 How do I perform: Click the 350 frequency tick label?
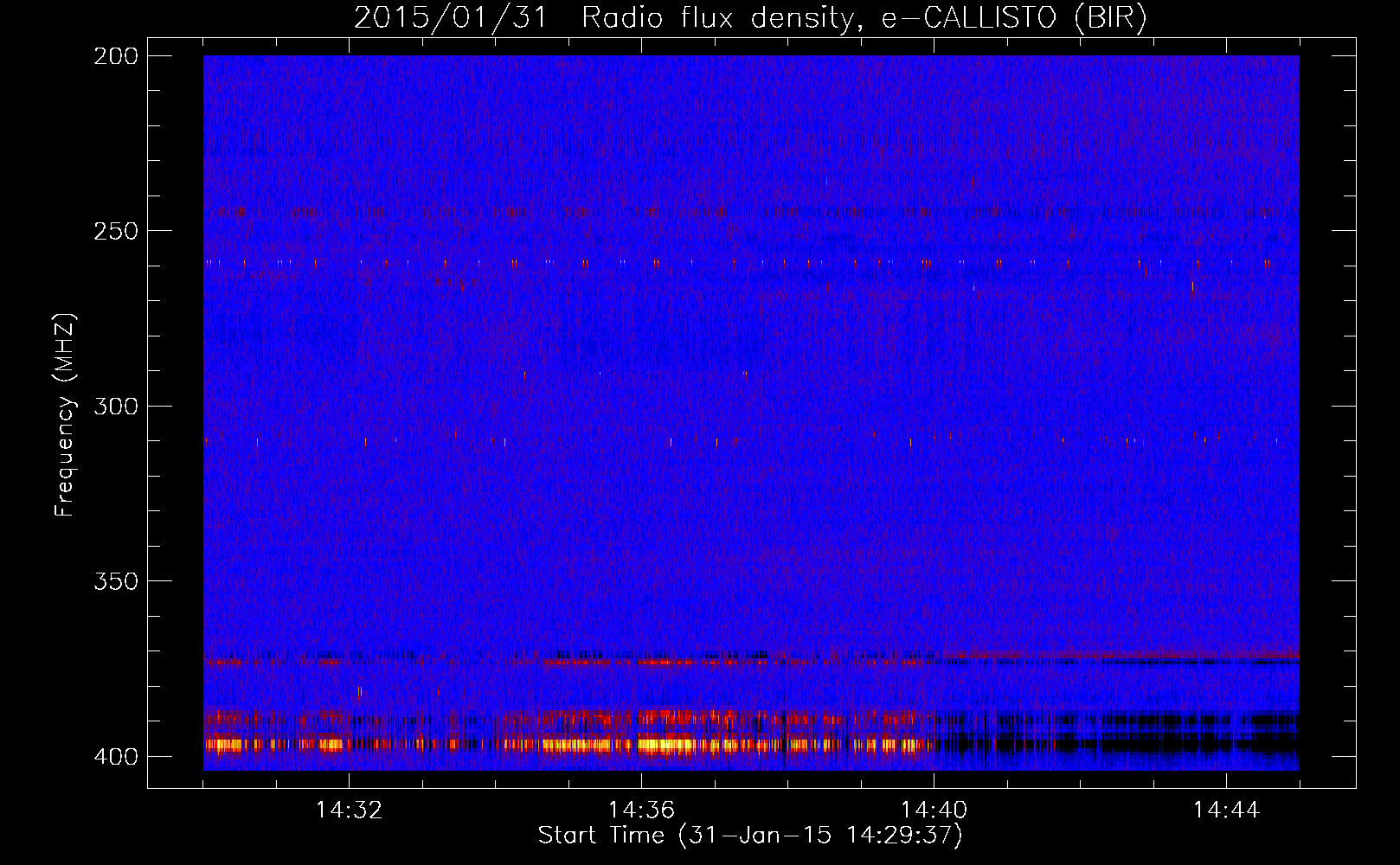[x=115, y=581]
